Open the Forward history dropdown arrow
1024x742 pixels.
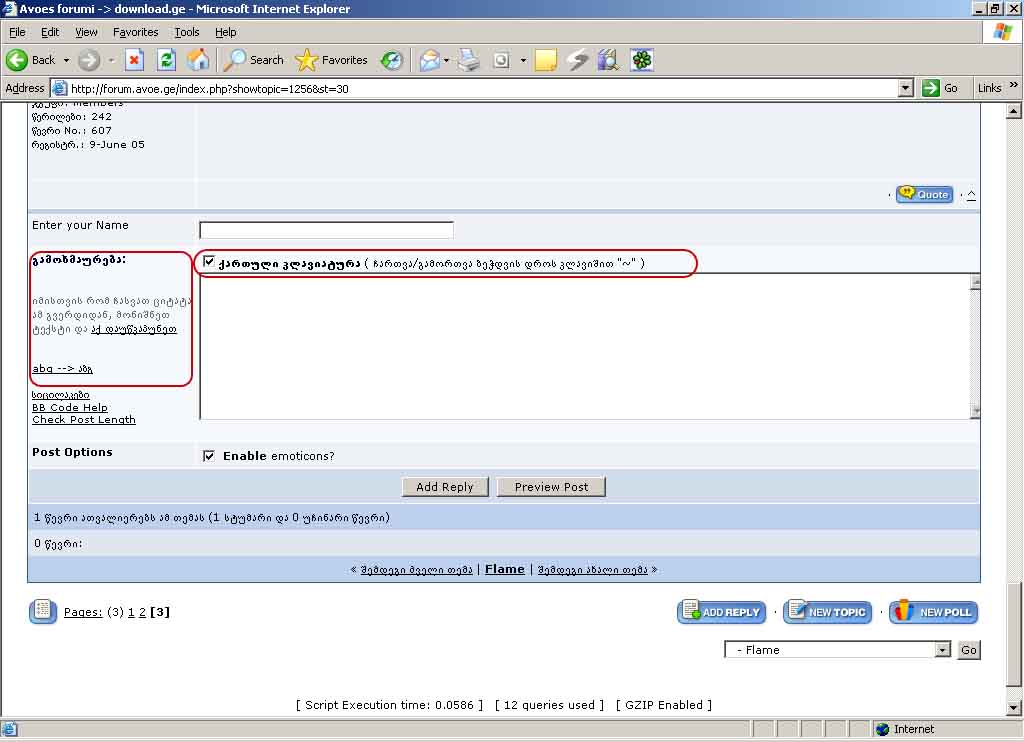[x=111, y=60]
